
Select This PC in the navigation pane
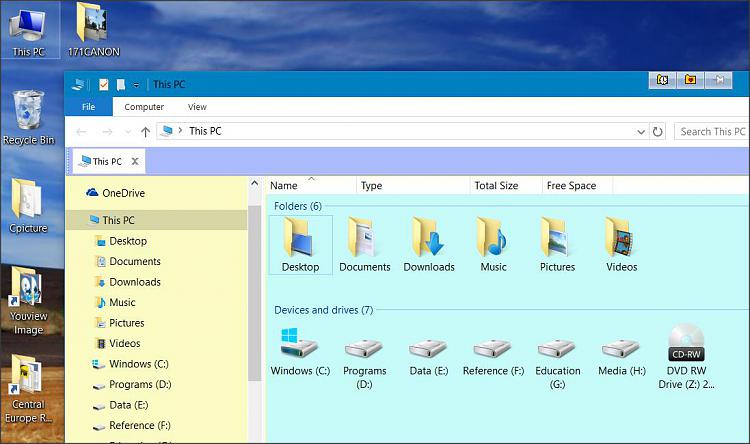coord(156,220)
